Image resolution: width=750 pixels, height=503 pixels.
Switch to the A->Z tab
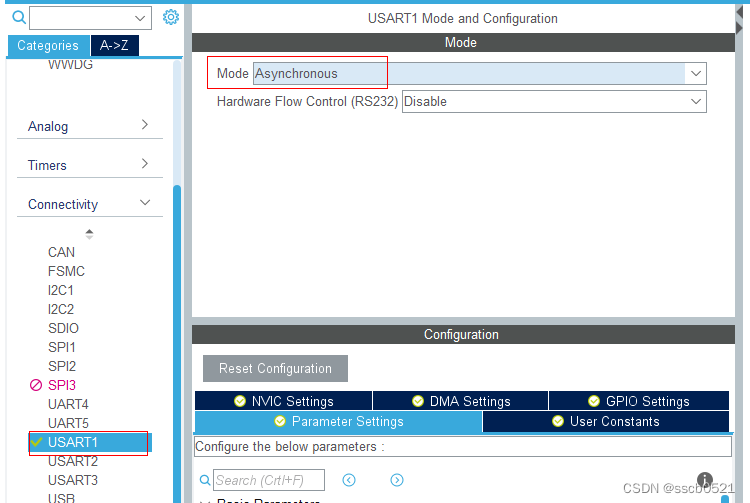[x=114, y=45]
